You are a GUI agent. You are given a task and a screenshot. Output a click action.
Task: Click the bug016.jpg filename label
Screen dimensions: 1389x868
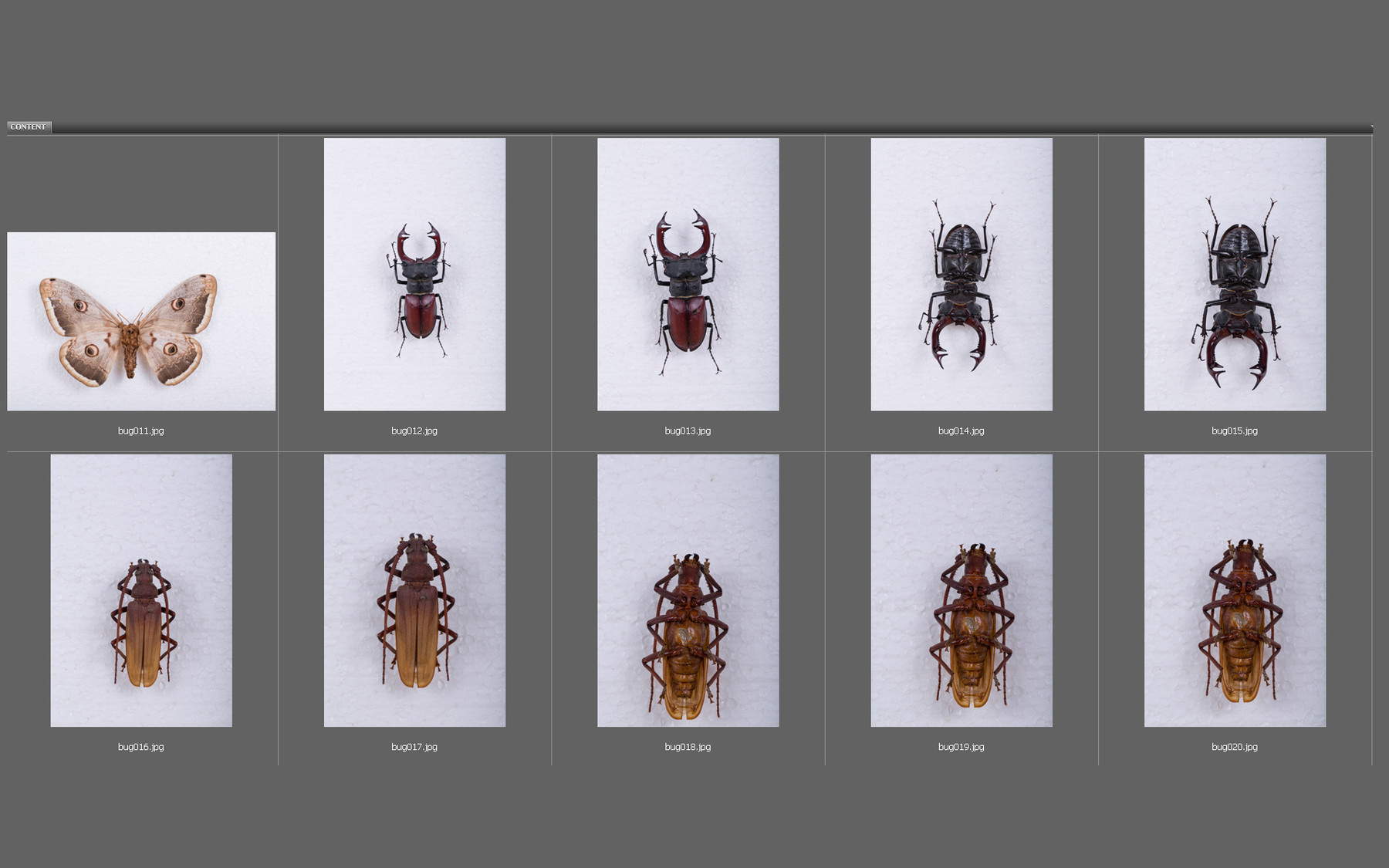click(143, 747)
